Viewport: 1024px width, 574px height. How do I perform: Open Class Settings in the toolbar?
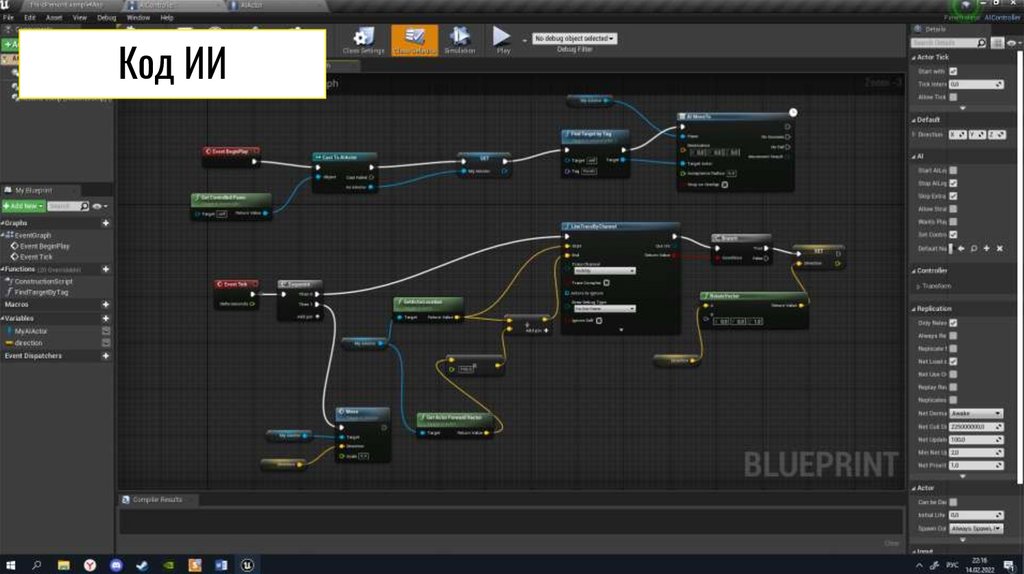click(363, 40)
